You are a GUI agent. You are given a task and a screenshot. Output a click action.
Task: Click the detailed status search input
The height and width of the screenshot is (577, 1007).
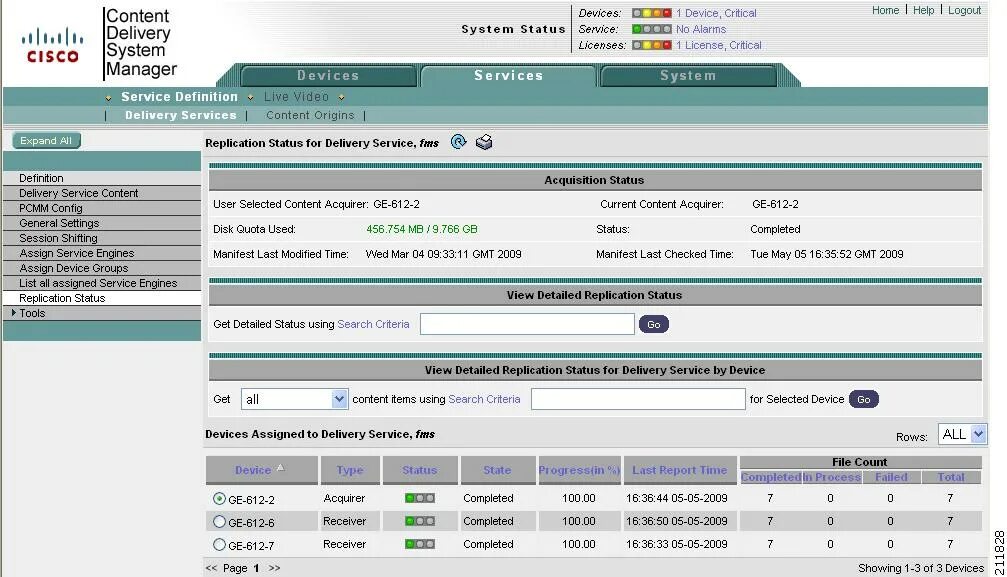(527, 324)
